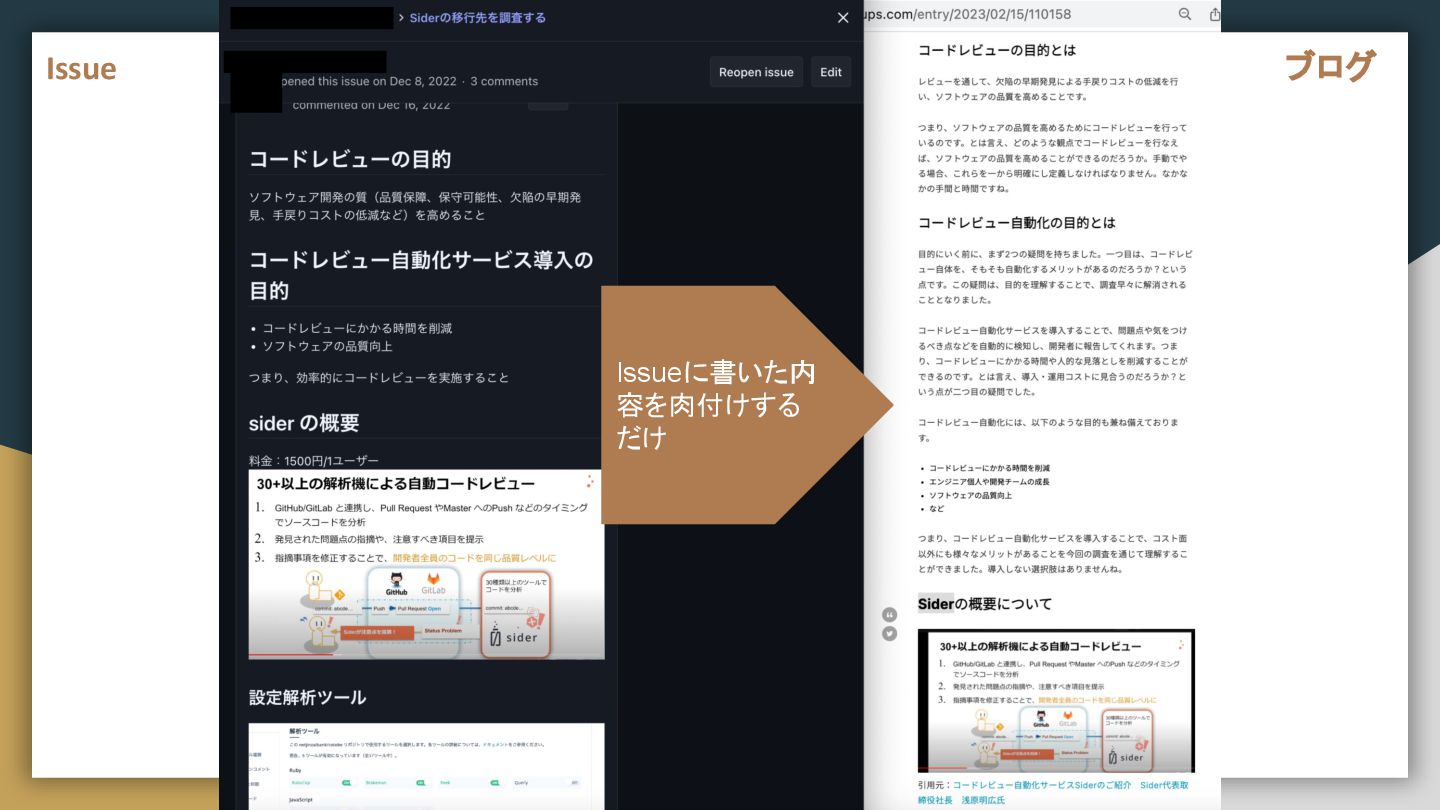Click the Edit button on the issue

pos(831,72)
